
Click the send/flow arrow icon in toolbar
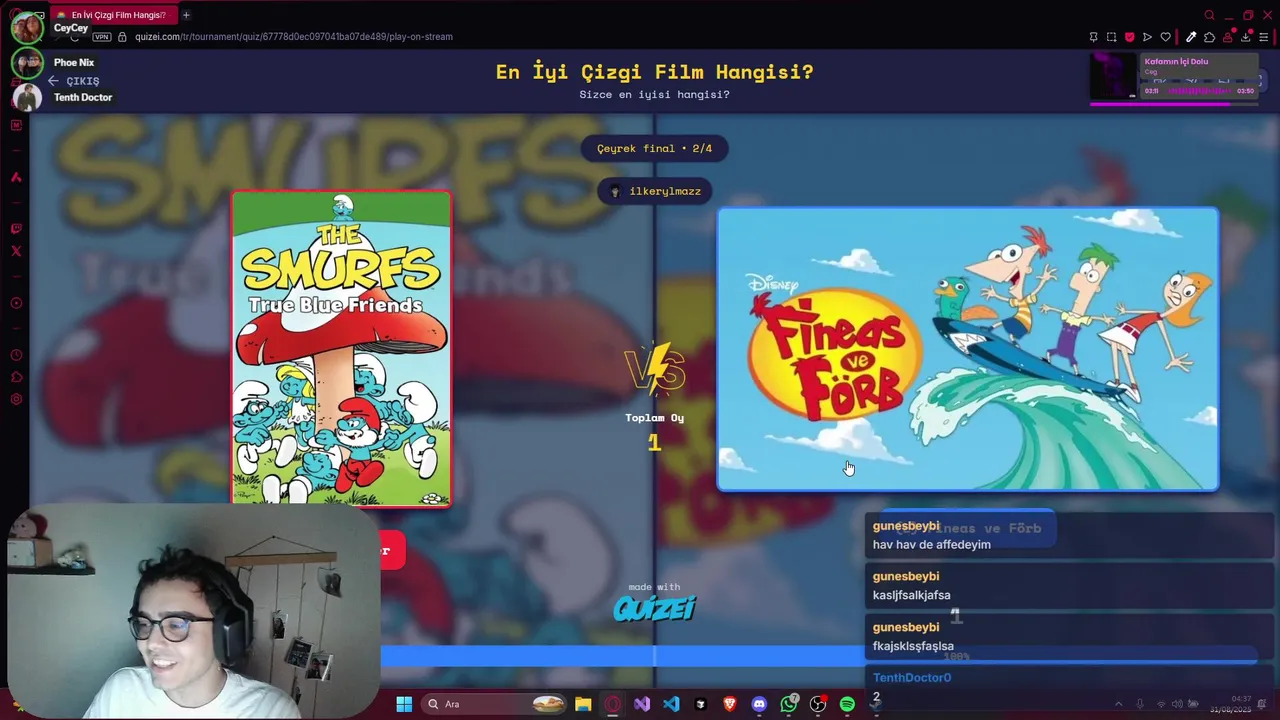coord(1147,37)
